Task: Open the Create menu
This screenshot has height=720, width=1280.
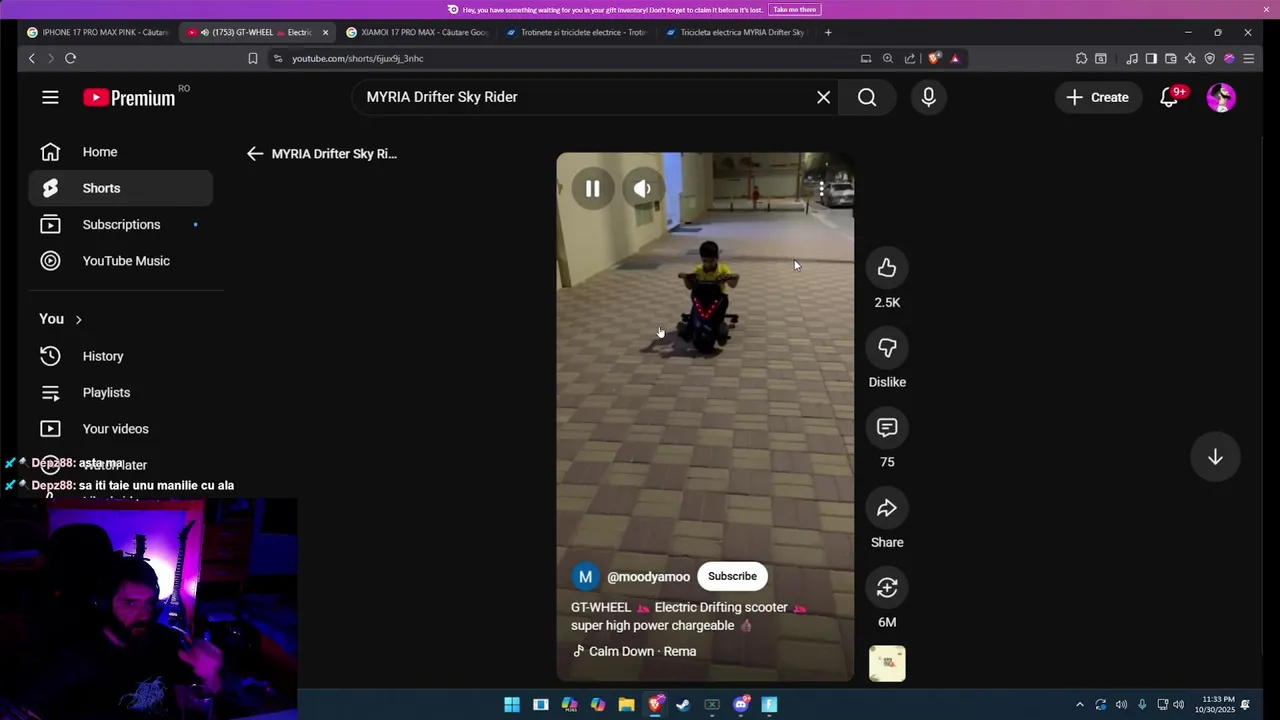Action: (1097, 97)
